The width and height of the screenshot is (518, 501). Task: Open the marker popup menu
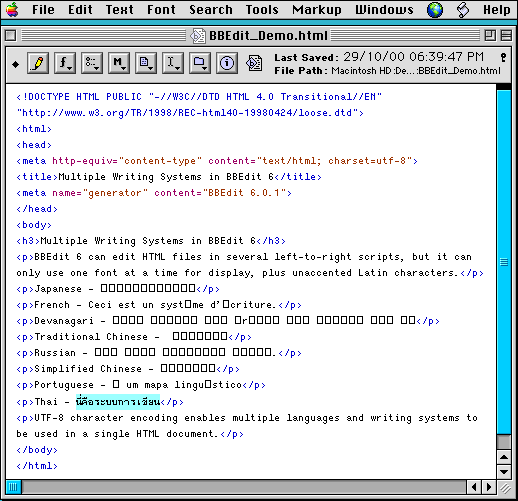tap(119, 63)
